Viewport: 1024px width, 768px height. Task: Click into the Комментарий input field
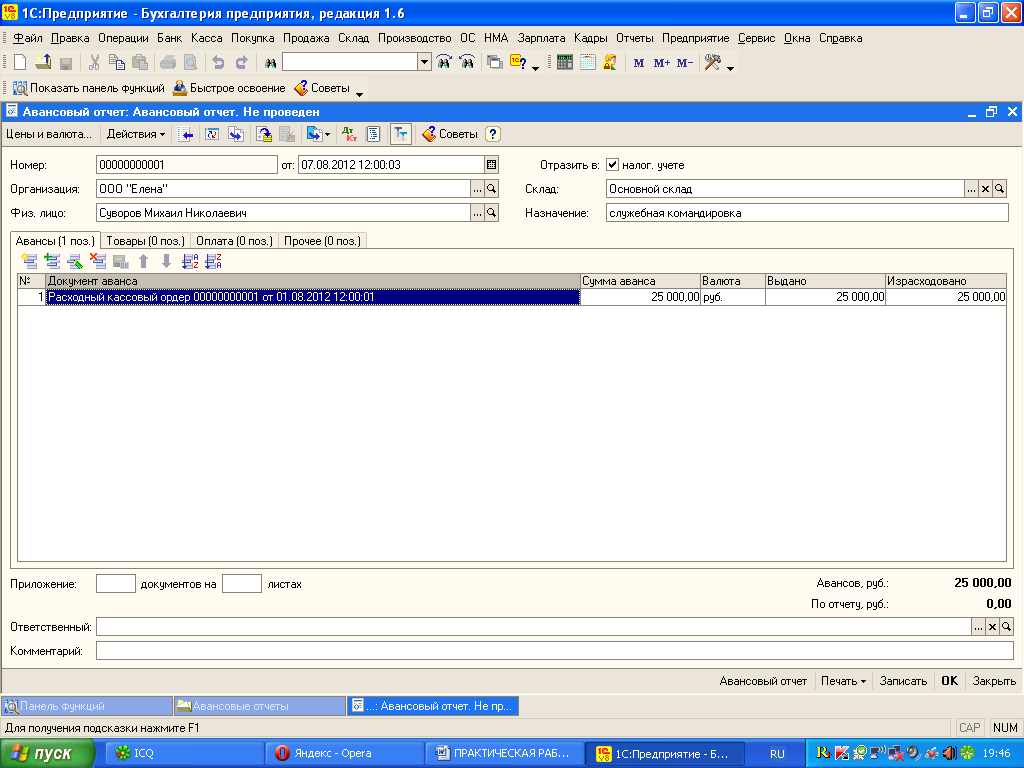(554, 650)
